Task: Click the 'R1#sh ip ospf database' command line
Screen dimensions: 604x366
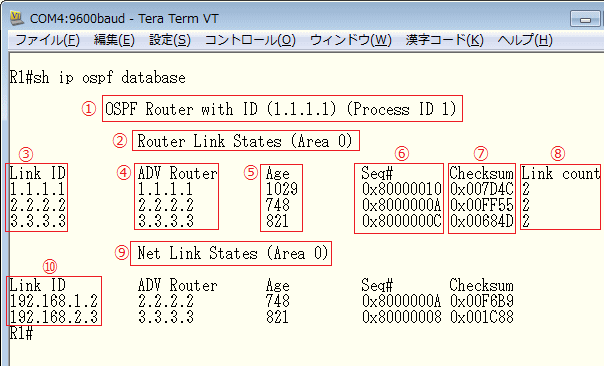Action: click(x=97, y=78)
